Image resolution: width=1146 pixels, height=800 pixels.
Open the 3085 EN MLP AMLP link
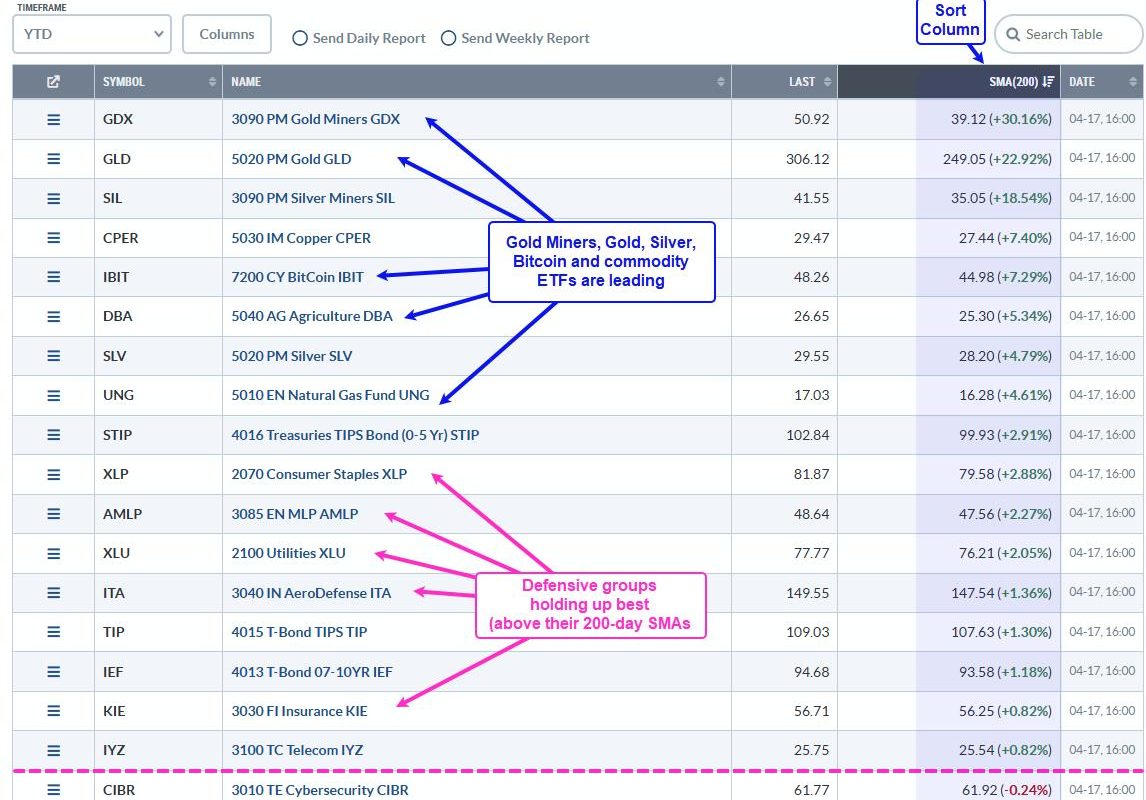pyautogui.click(x=295, y=514)
